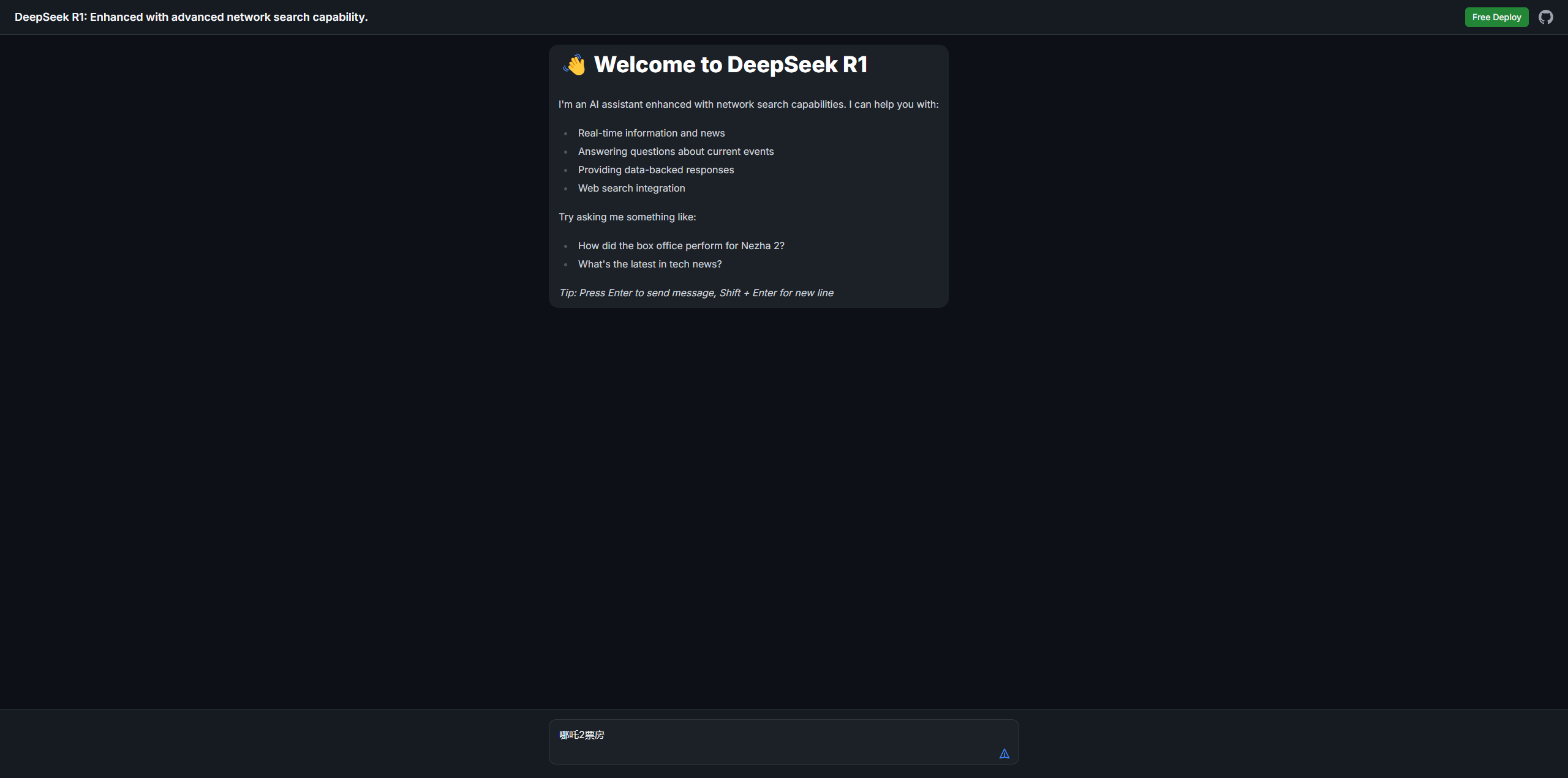The height and width of the screenshot is (778, 1568).
Task: Click the AI assistant introduction sentence
Action: coord(748,104)
